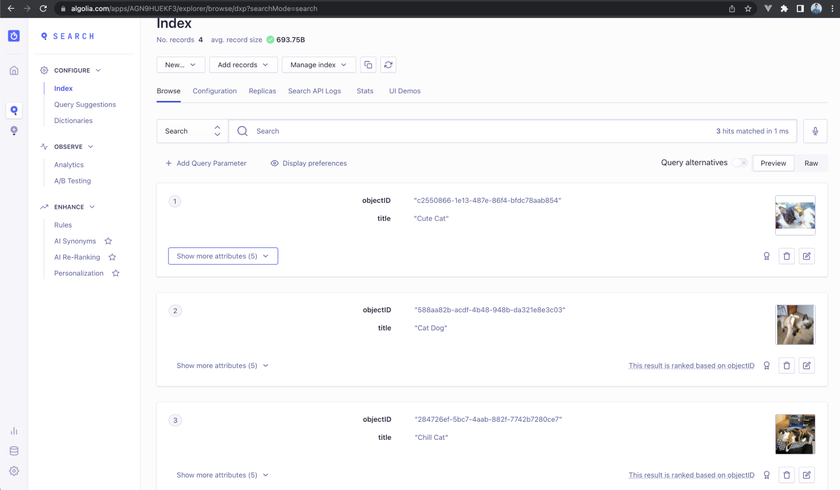The width and height of the screenshot is (840, 490).
Task: Show more attributes for Cute Cat record
Action: [223, 256]
